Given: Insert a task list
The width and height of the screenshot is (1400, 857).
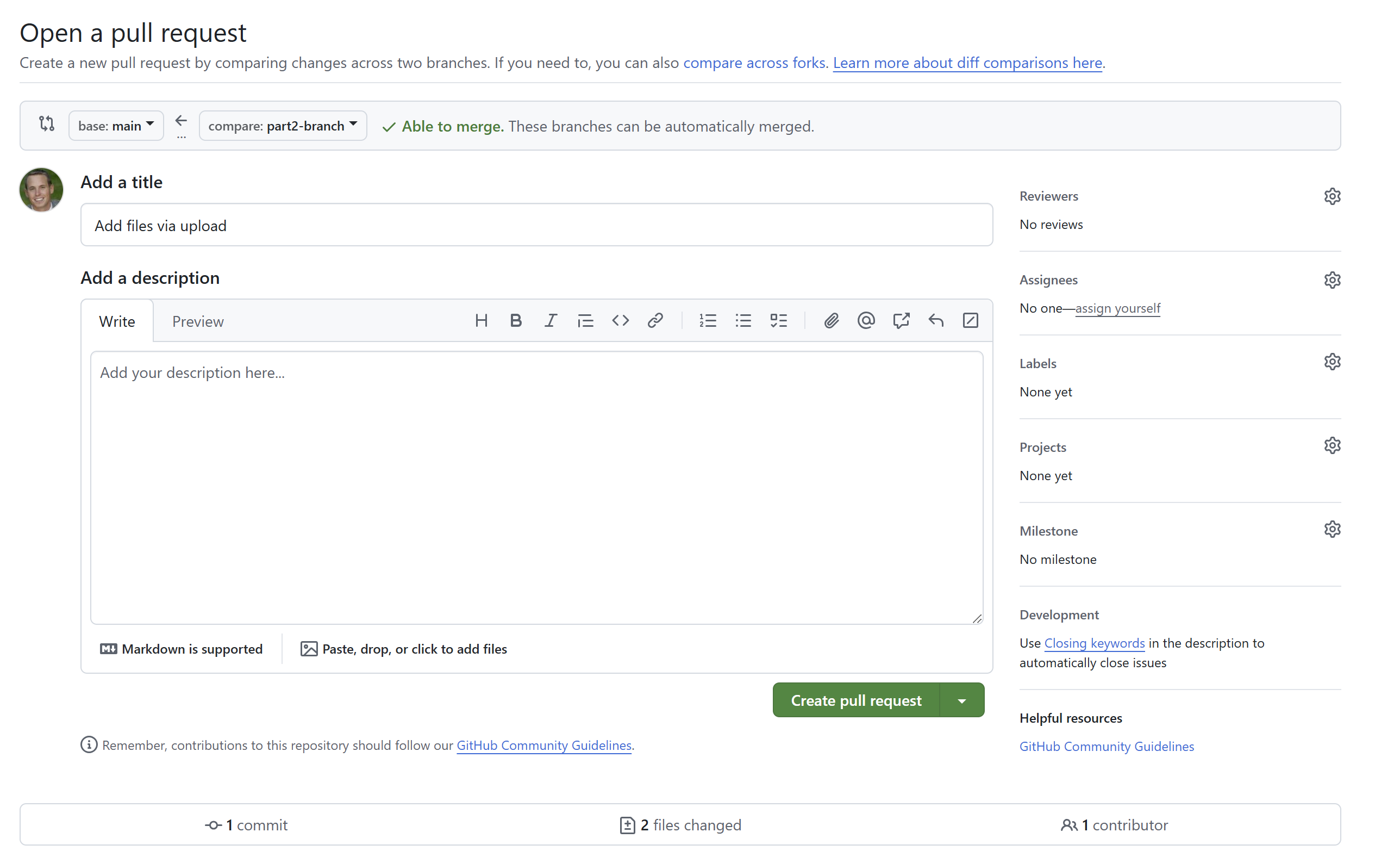Looking at the screenshot, I should (x=778, y=321).
